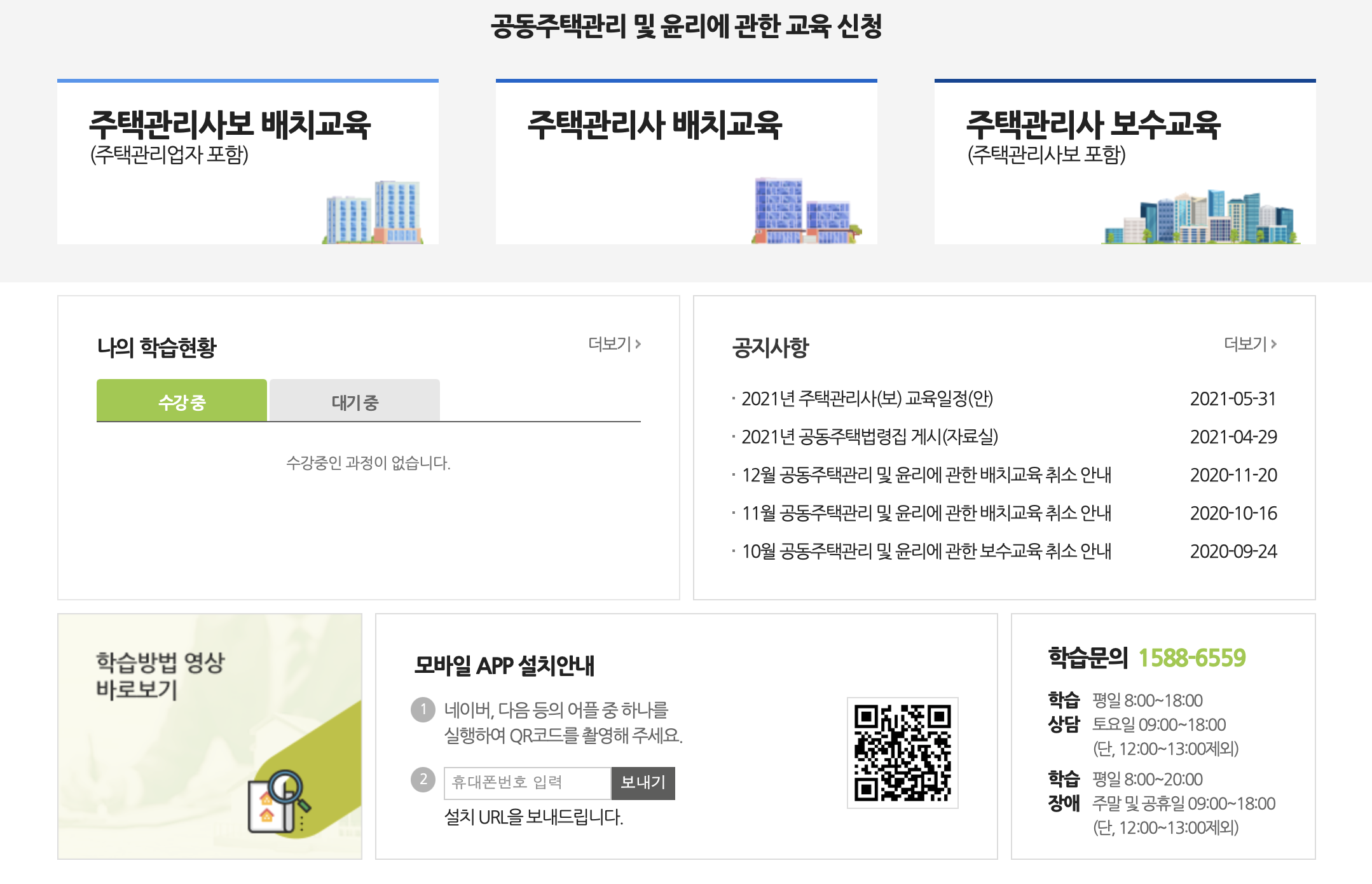Open notice 2021년 주택관리사(보) 교육일정(안)
Image resolution: width=1372 pixels, height=884 pixels.
click(x=867, y=399)
